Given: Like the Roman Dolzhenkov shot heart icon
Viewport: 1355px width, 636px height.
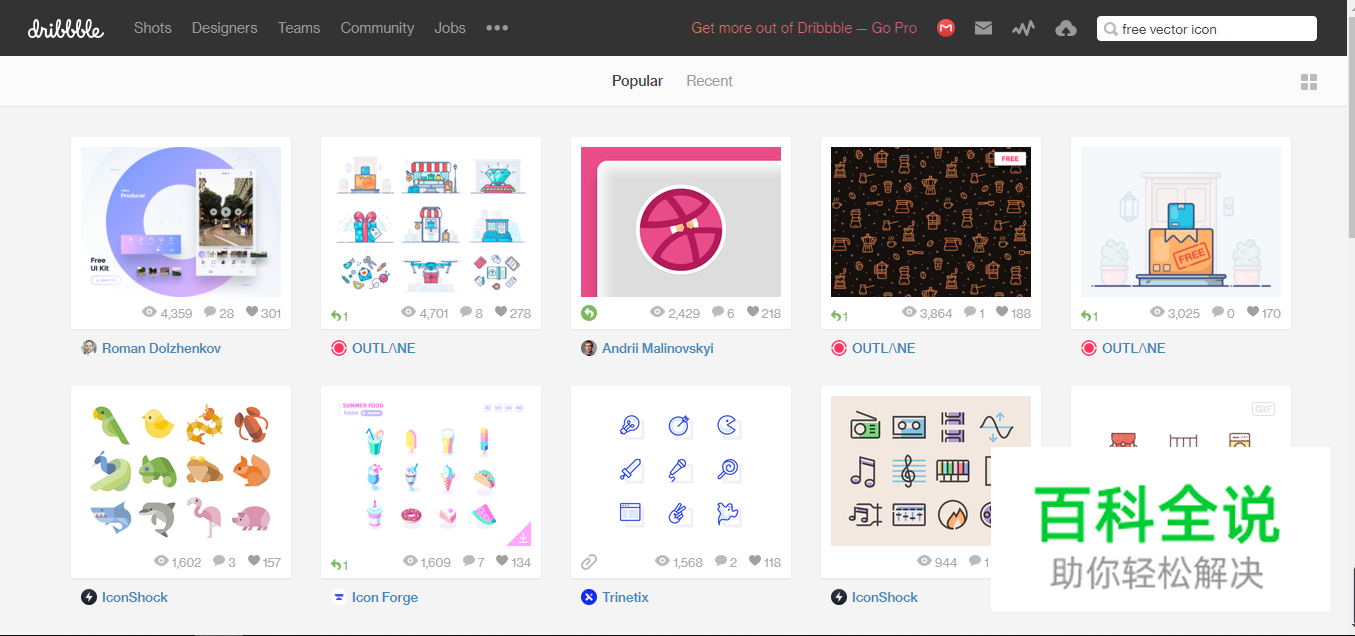Looking at the screenshot, I should tap(252, 313).
